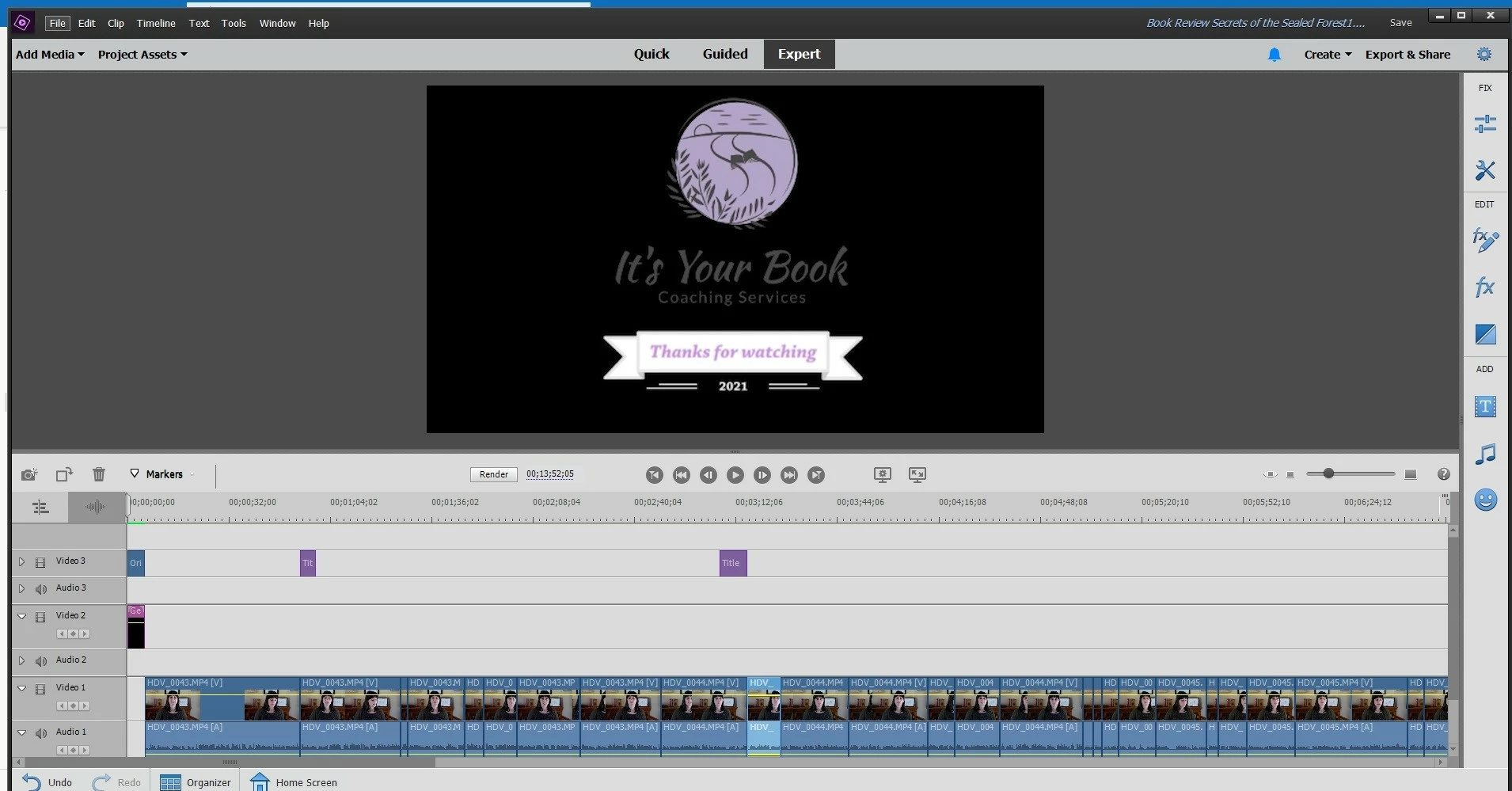The image size is (1512, 791).
Task: Play the timeline video
Action: [735, 475]
